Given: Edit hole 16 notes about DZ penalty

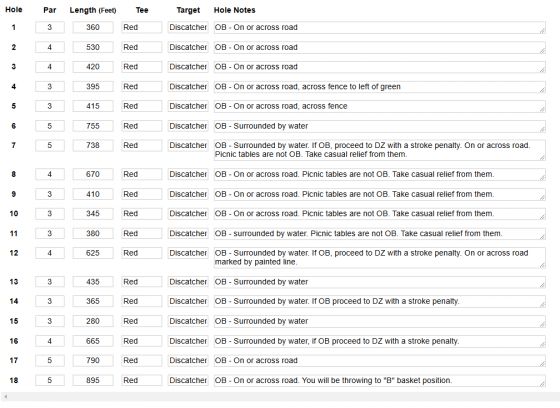Looking at the screenshot, I should pos(380,341).
